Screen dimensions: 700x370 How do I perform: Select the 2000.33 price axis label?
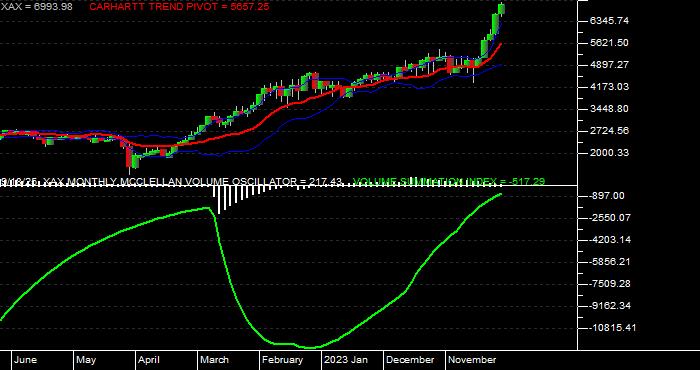(x=609, y=153)
